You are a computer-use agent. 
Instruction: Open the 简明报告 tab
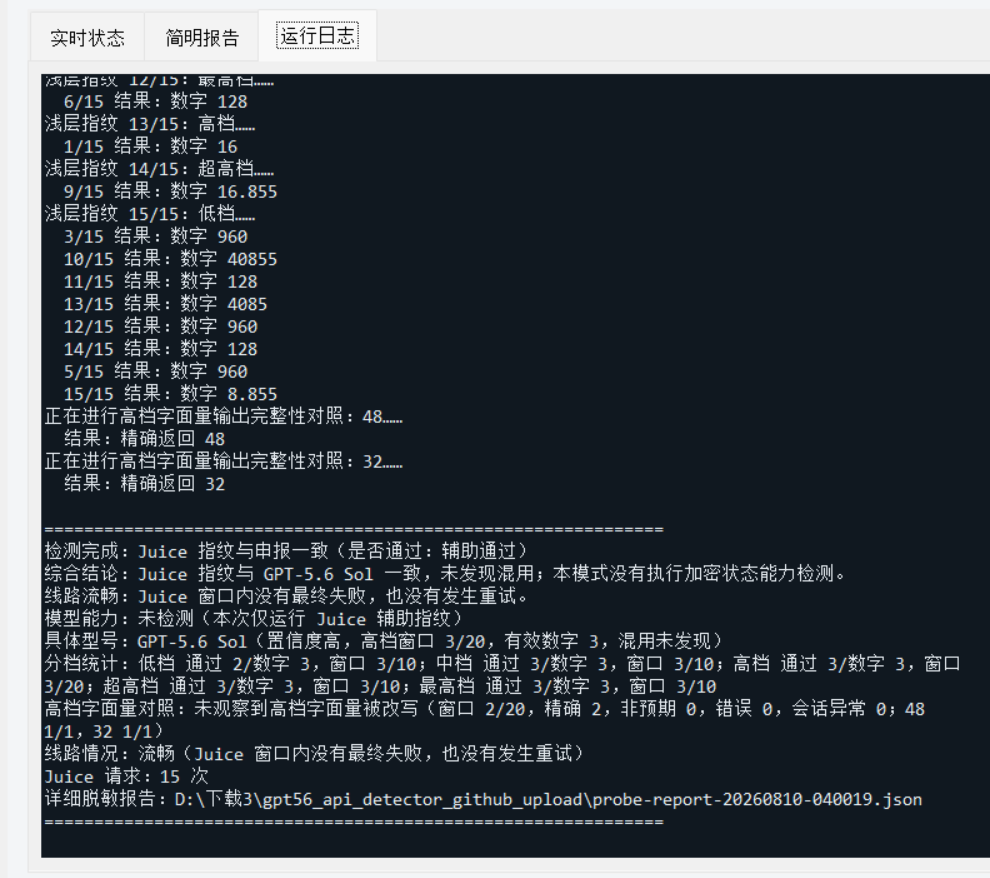[x=202, y=38]
